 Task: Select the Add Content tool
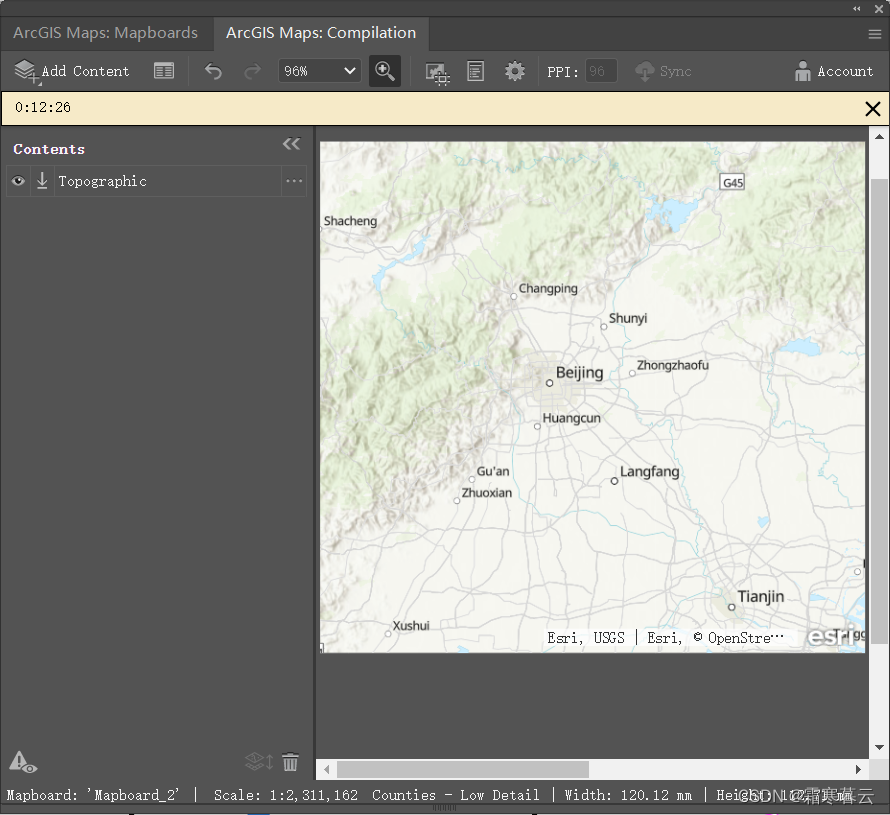(71, 71)
